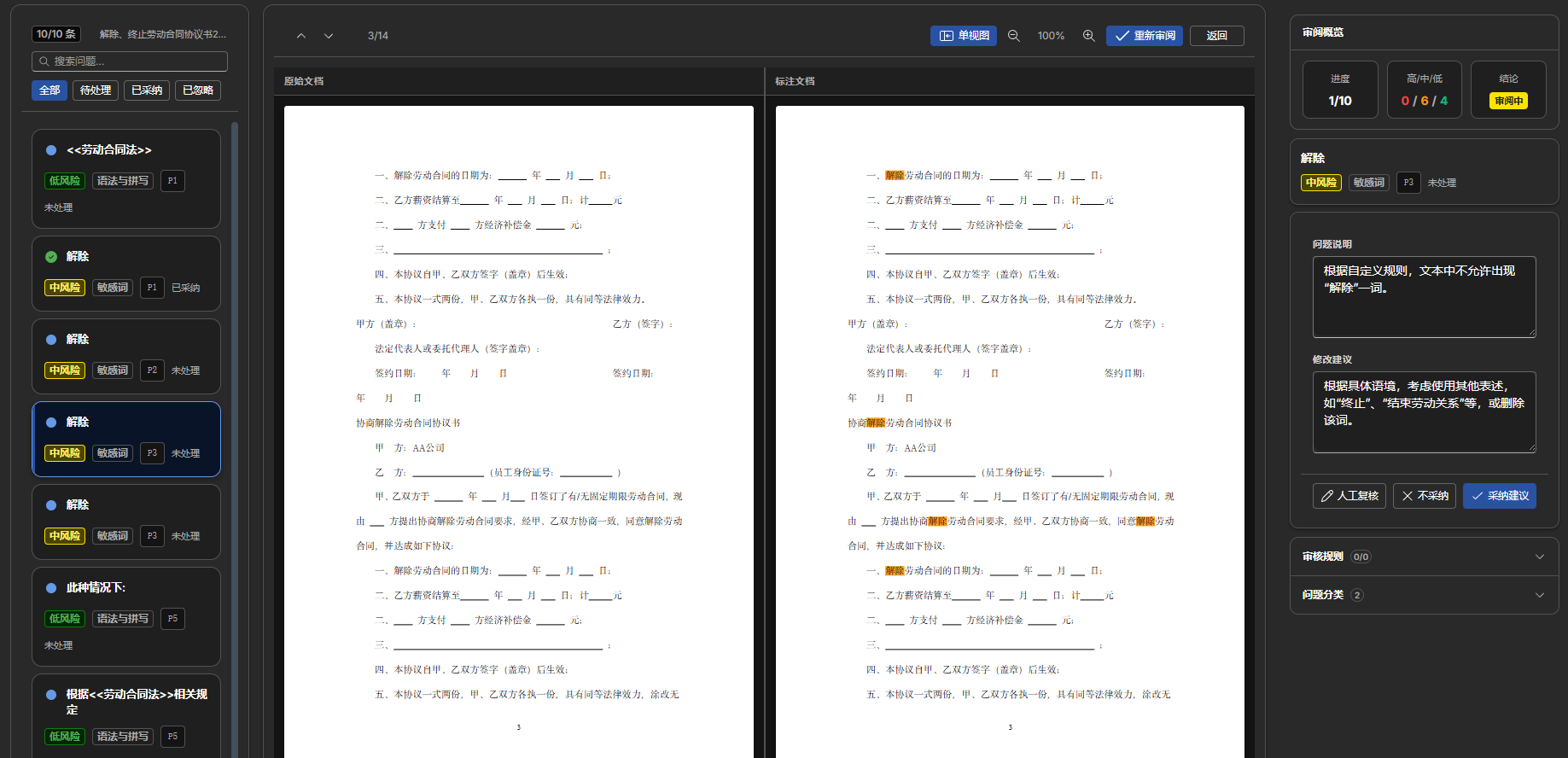Click the 100% zoom level value
This screenshot has width=1568, height=758.
(x=1051, y=36)
